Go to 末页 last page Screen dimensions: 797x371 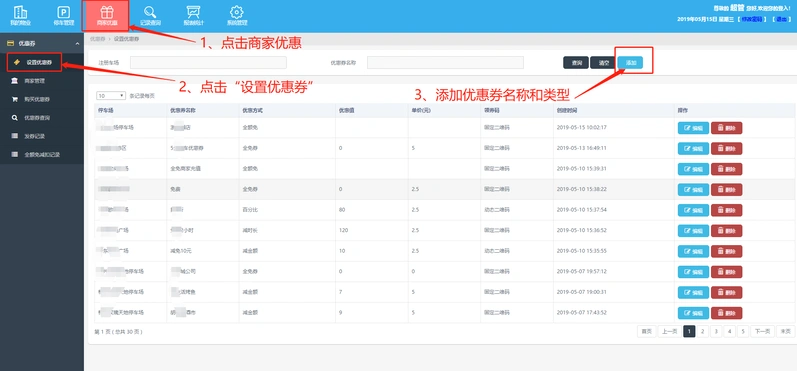click(785, 331)
